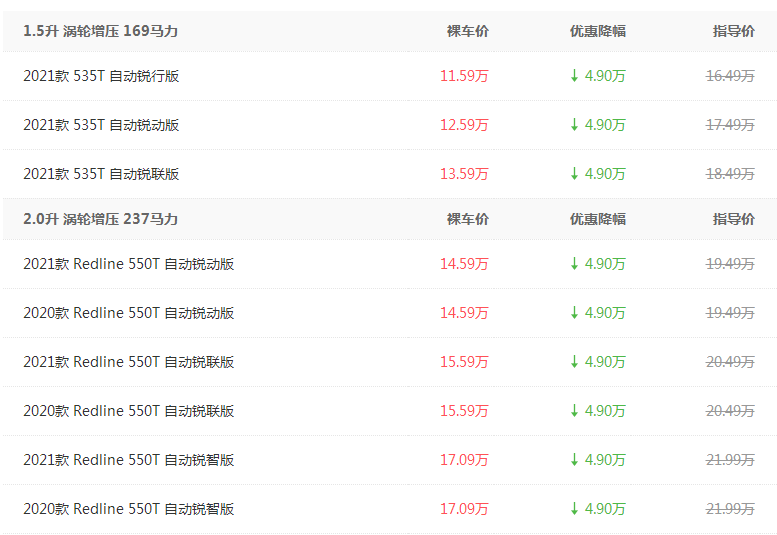
Task: Select 2021款 Redline 550T 自动锐动版 model name
Action: coord(129,264)
